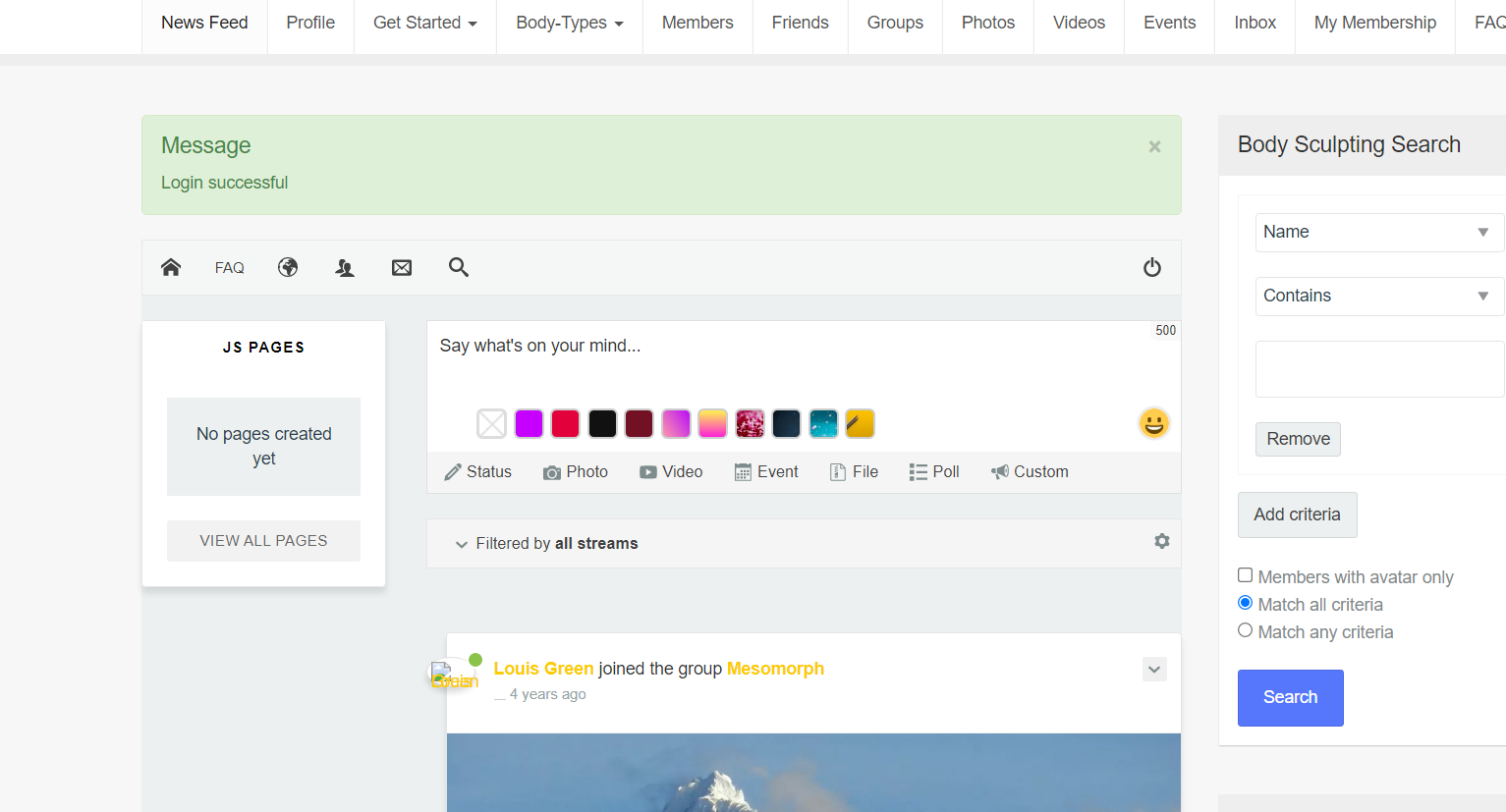1506x812 pixels.
Task: Open the Inbox menu item
Action: pos(1255,23)
